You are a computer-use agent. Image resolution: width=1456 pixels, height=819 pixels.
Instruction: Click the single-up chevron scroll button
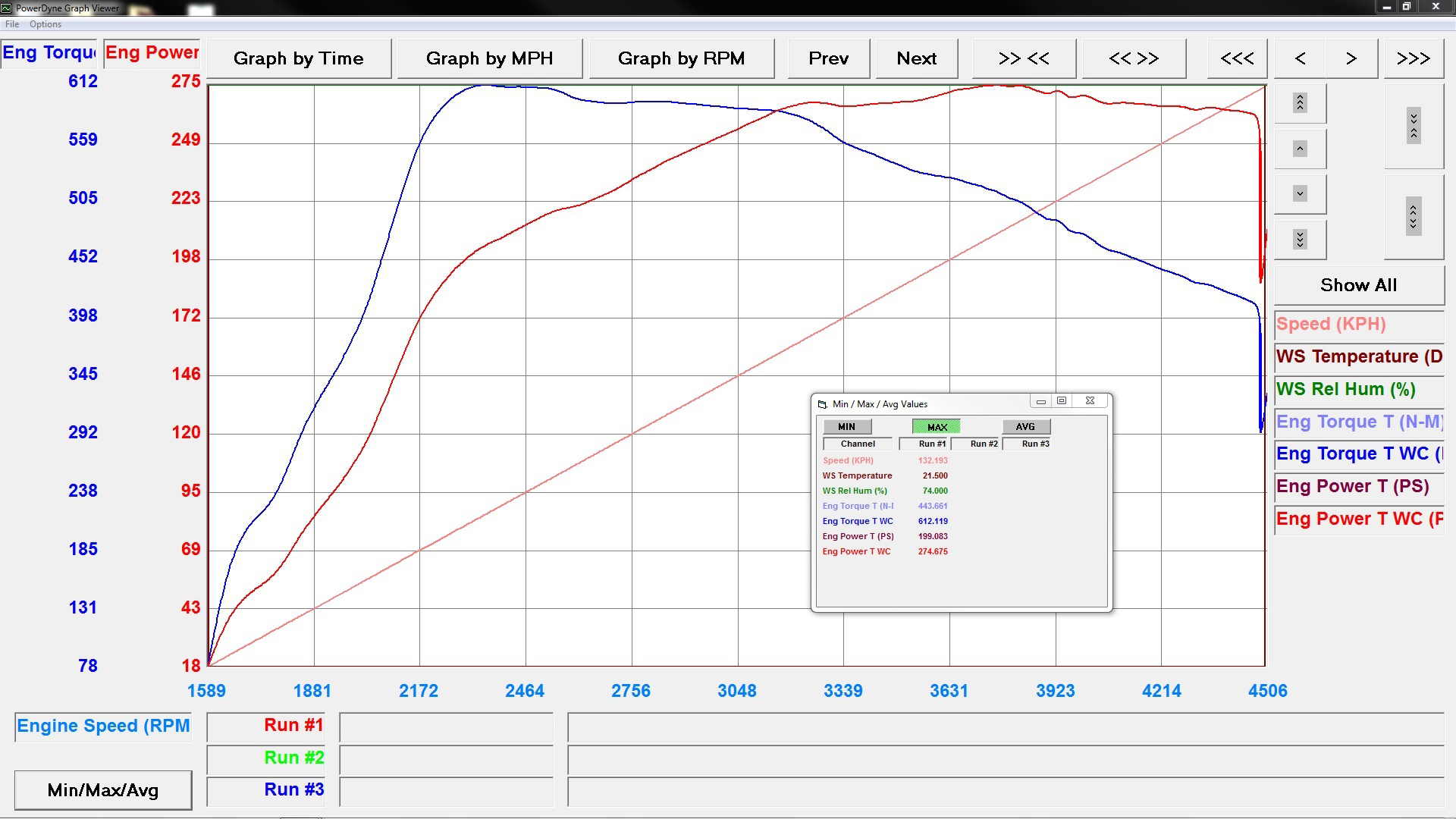[x=1300, y=149]
